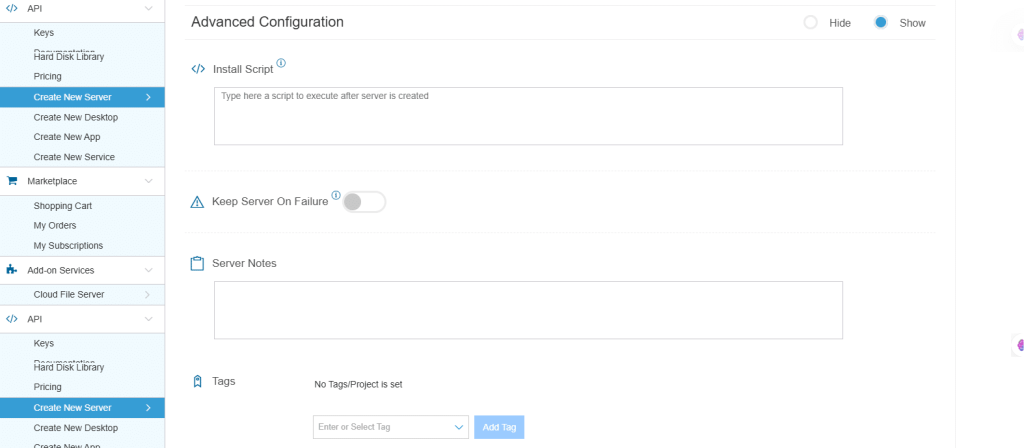Click into the Install Script text area
Screen dimensions: 1024x448
pyautogui.click(x=528, y=116)
